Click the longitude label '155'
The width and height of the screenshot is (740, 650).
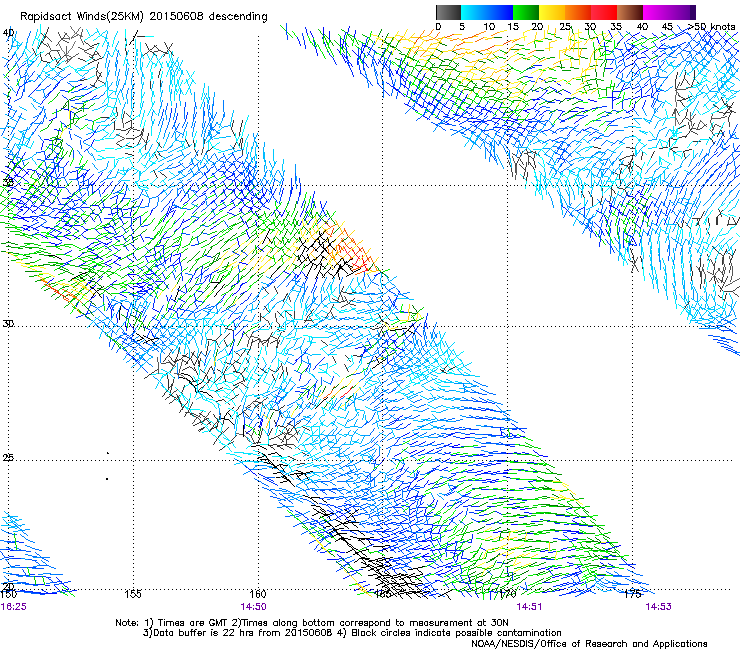point(133,594)
